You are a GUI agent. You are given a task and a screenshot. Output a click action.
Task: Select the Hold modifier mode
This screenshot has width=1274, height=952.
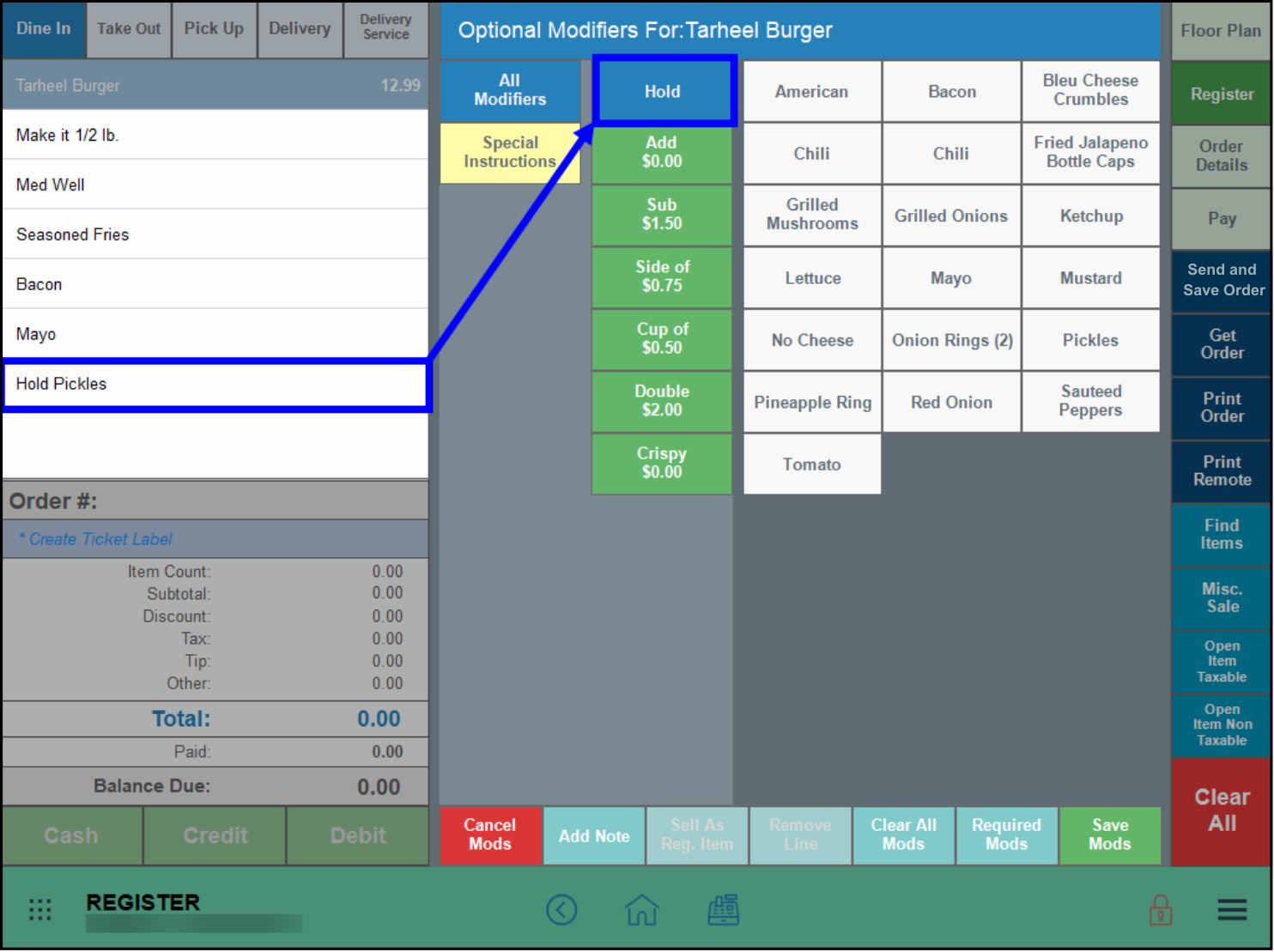663,91
